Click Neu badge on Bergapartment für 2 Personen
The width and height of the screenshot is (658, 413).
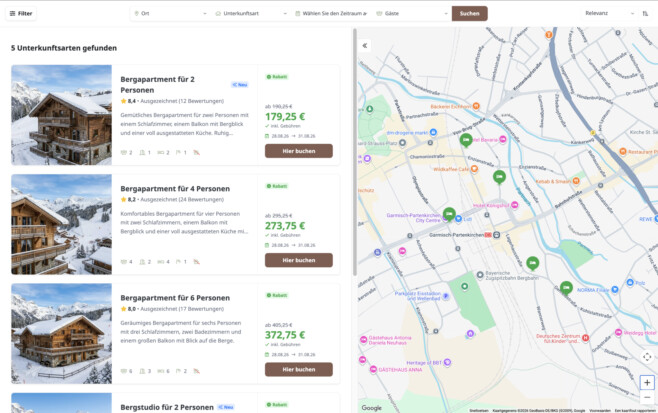(240, 85)
